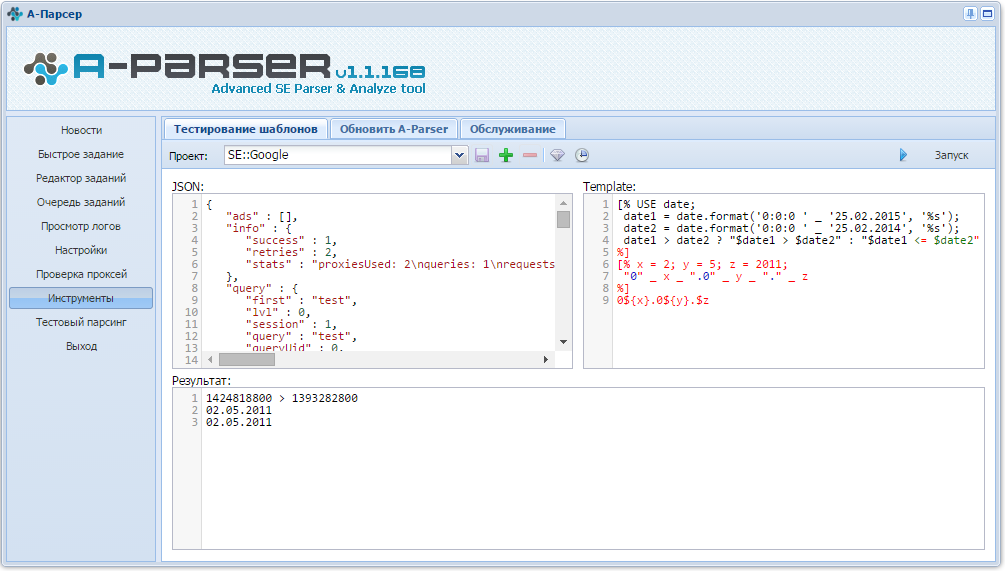Remove the project with the red minus icon

click(x=530, y=155)
